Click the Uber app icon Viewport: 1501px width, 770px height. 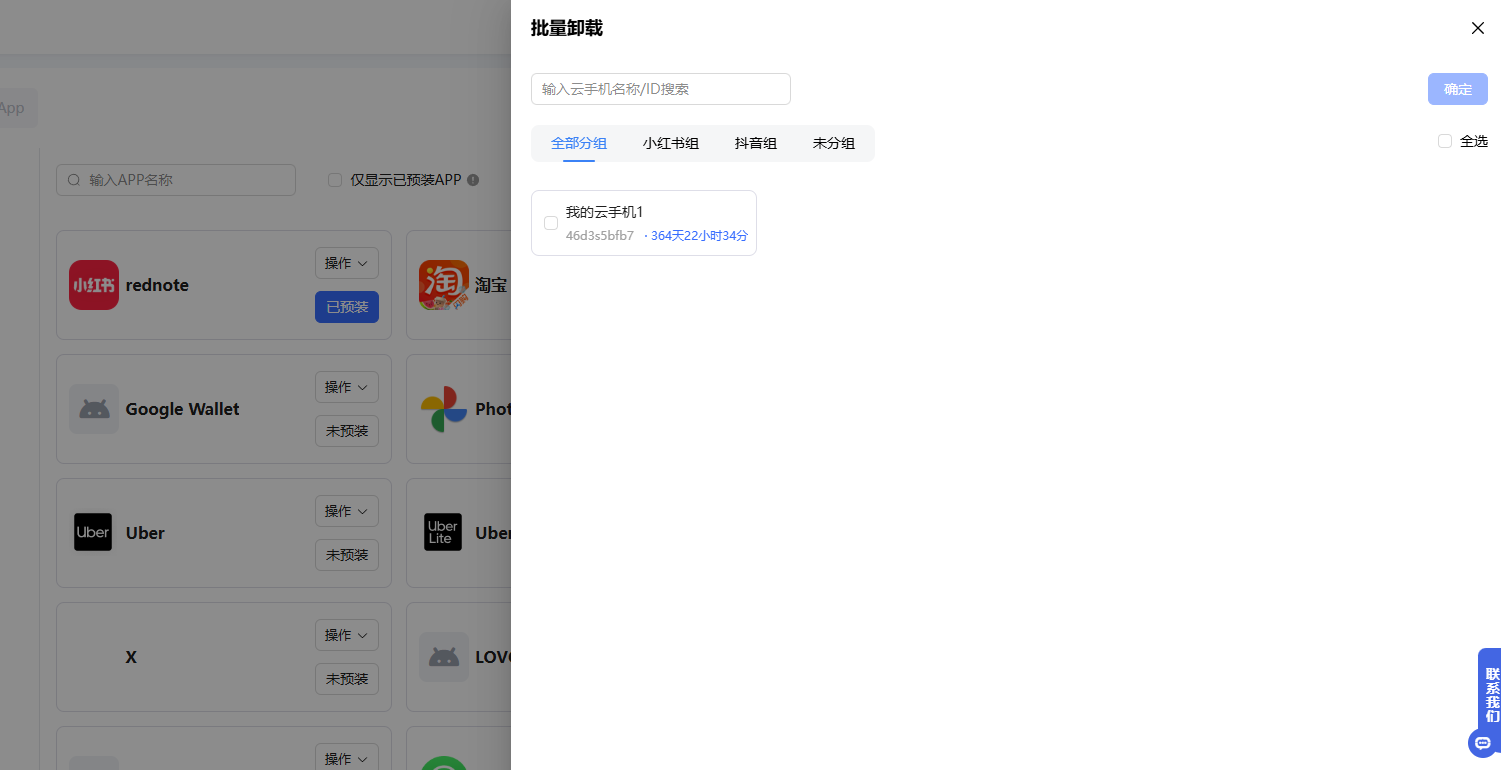click(94, 533)
